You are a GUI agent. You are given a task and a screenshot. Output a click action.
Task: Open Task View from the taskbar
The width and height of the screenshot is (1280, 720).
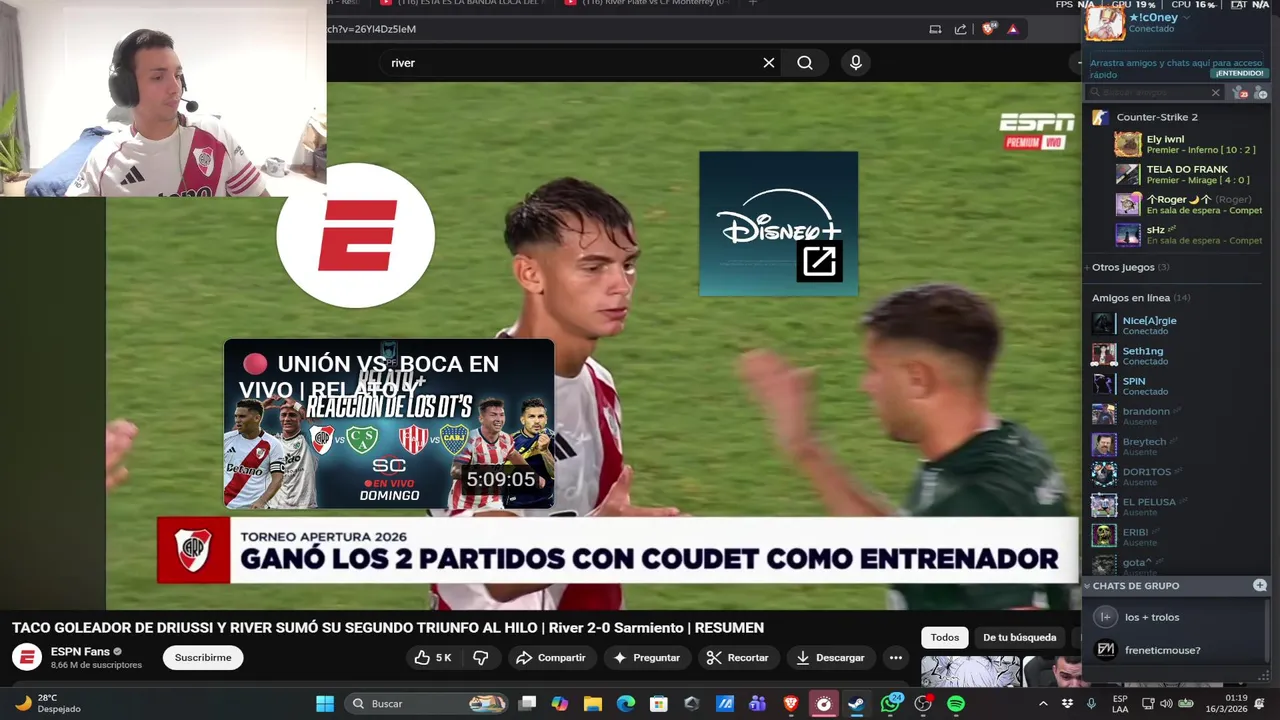tap(527, 704)
